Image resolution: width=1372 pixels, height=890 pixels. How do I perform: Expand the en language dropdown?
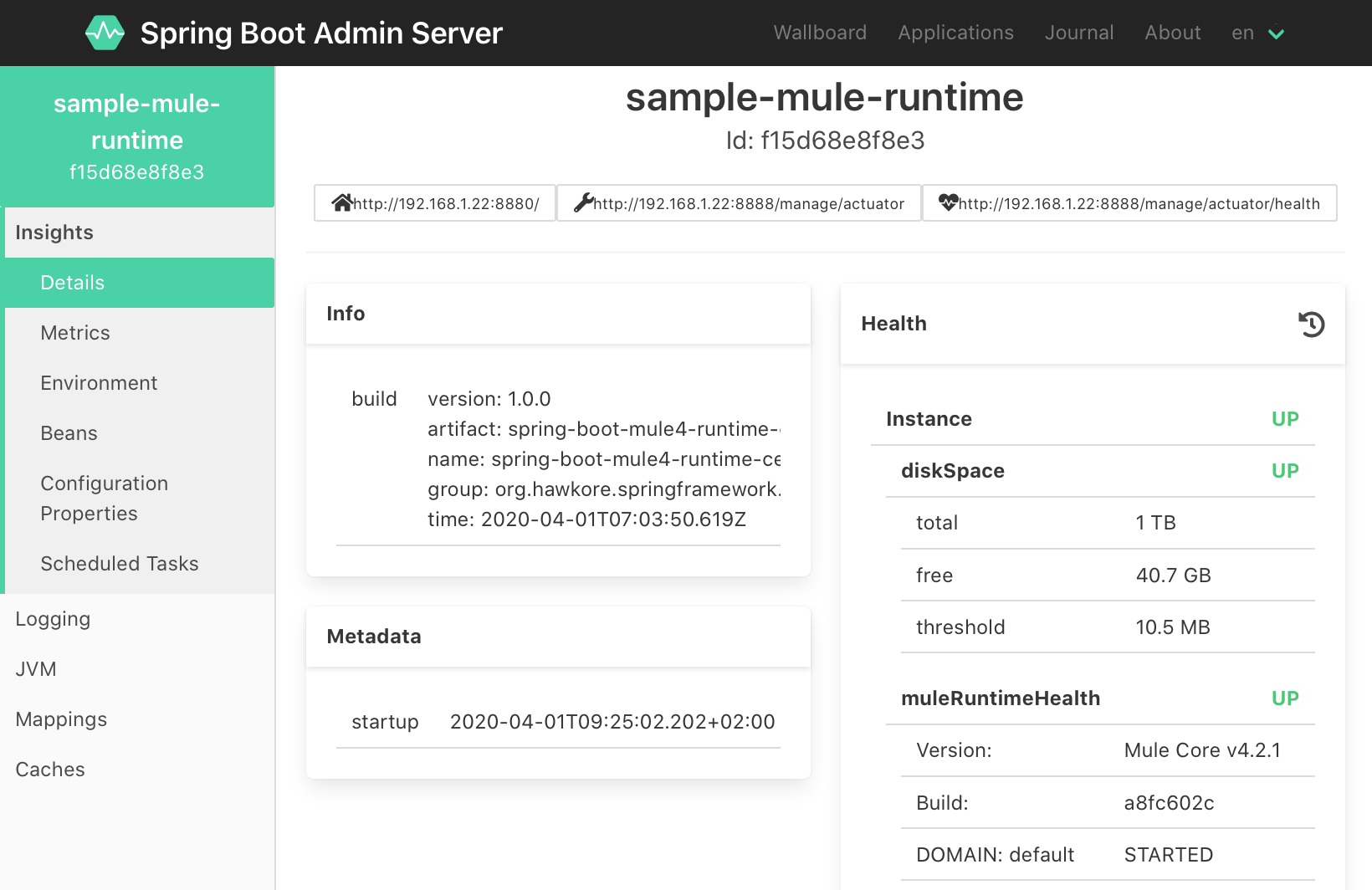coord(1257,33)
